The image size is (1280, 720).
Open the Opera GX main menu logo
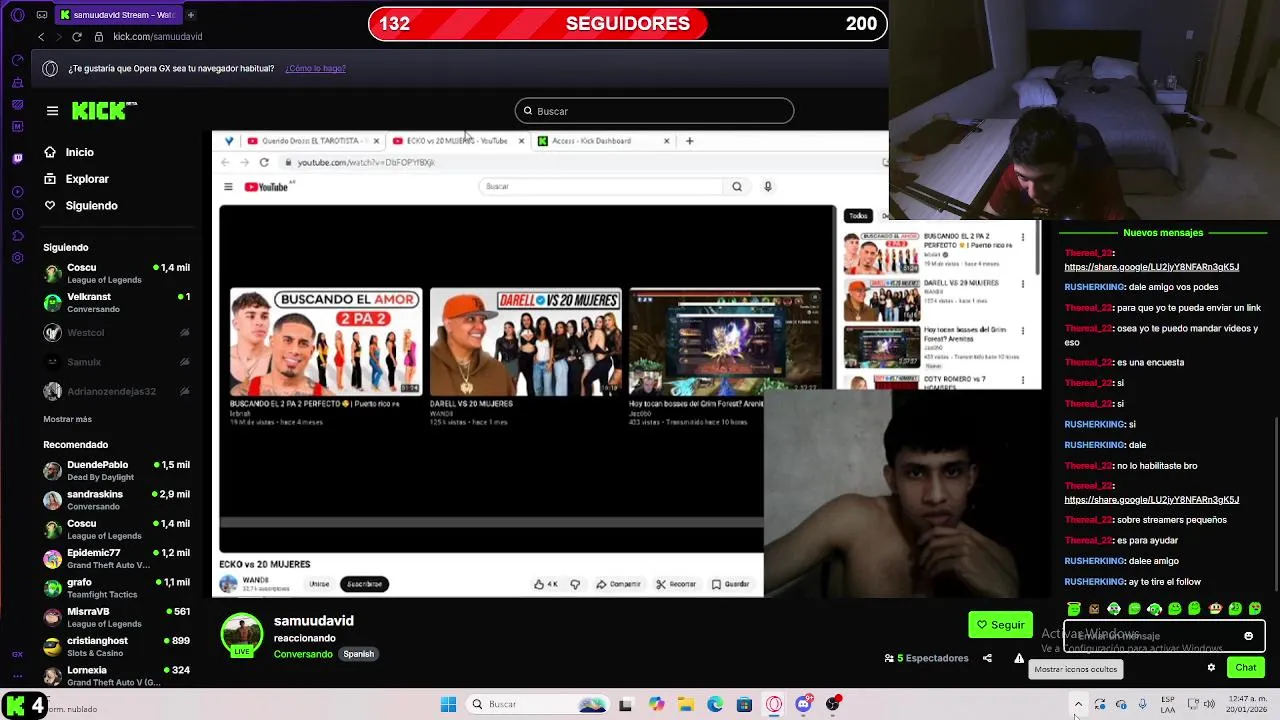[x=17, y=15]
